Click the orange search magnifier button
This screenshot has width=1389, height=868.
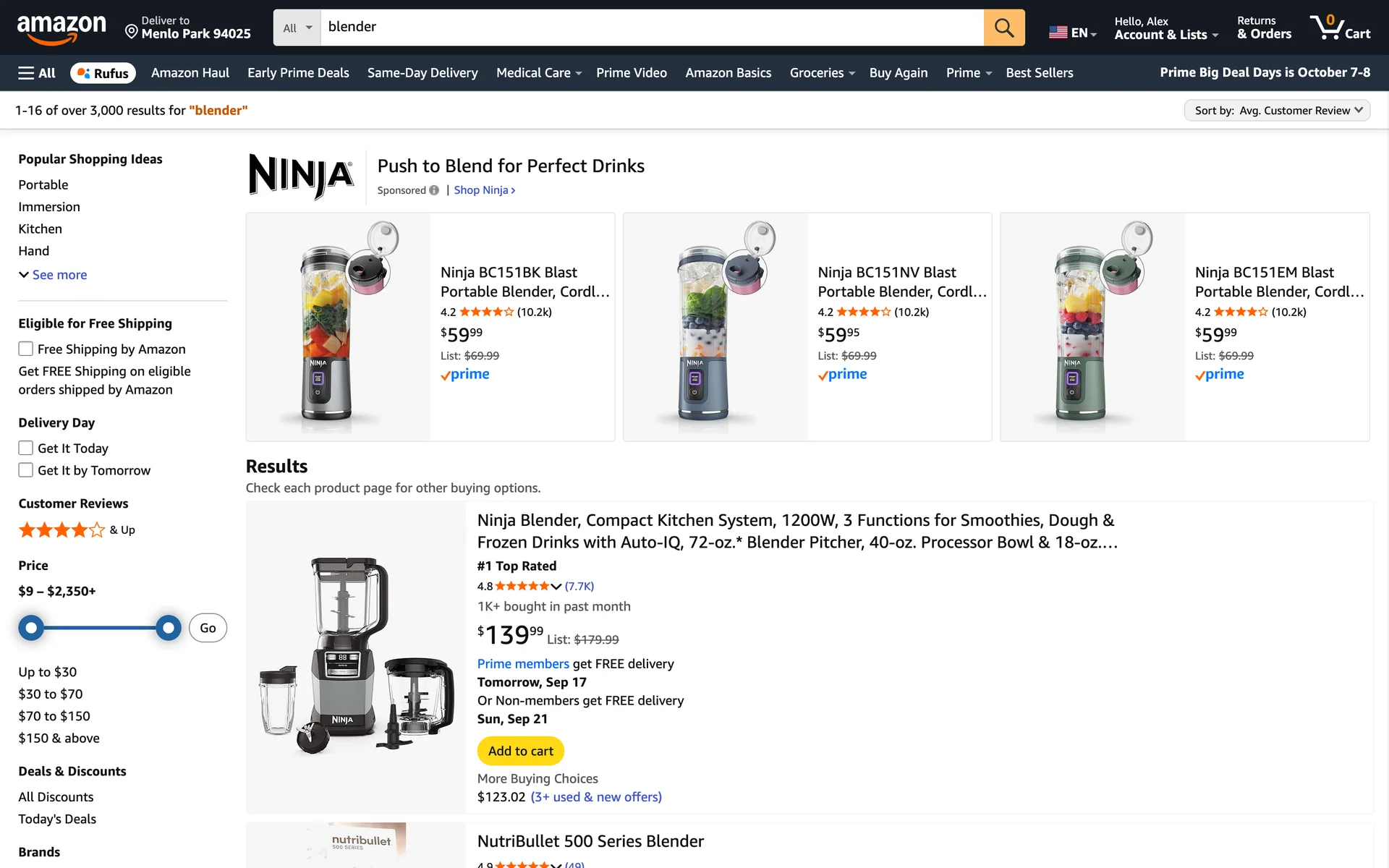[1003, 27]
